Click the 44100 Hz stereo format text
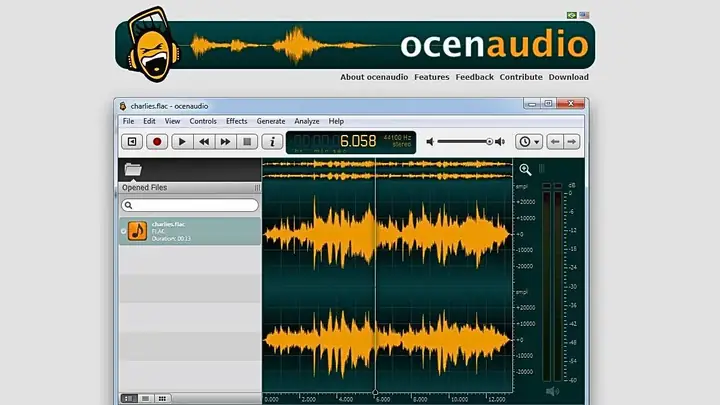Viewport: 720px width, 405px height. pos(398,141)
